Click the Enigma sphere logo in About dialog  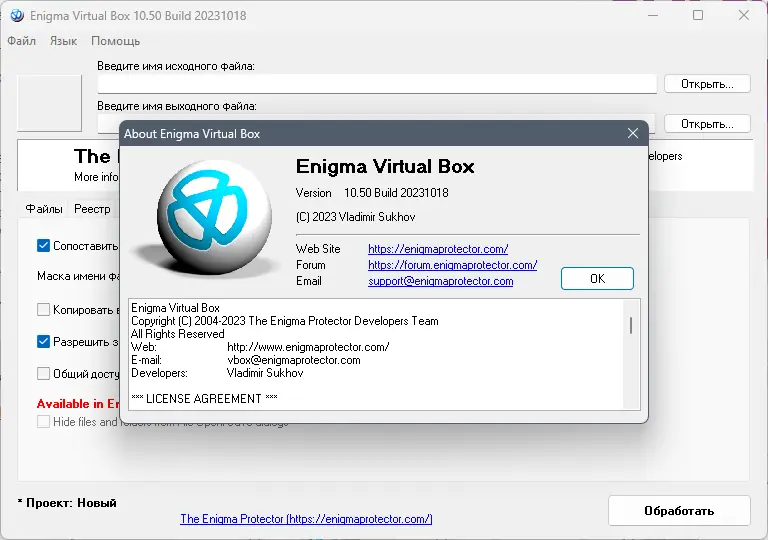214,218
